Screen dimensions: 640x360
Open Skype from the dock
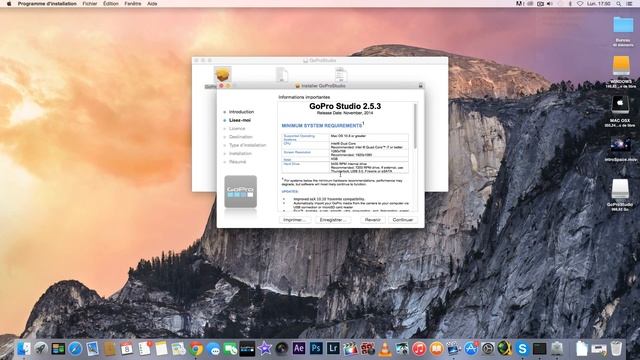coord(522,348)
